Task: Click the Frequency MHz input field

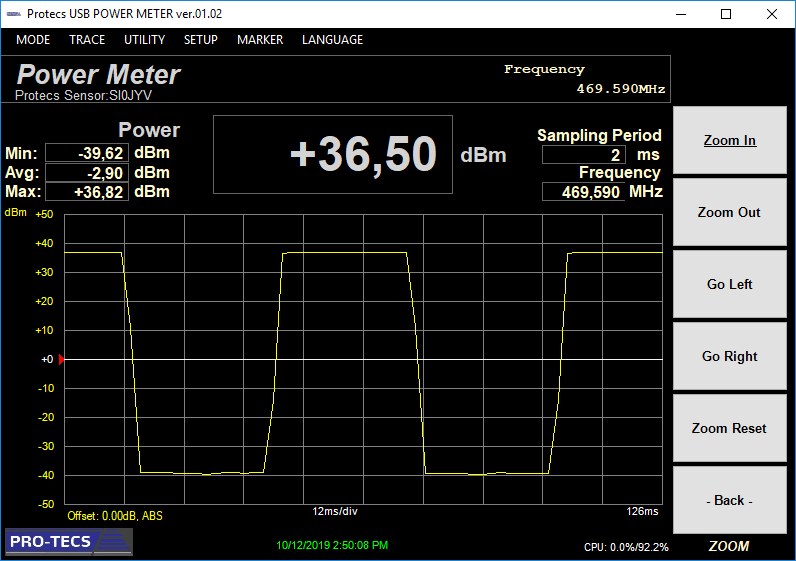Action: click(x=584, y=192)
